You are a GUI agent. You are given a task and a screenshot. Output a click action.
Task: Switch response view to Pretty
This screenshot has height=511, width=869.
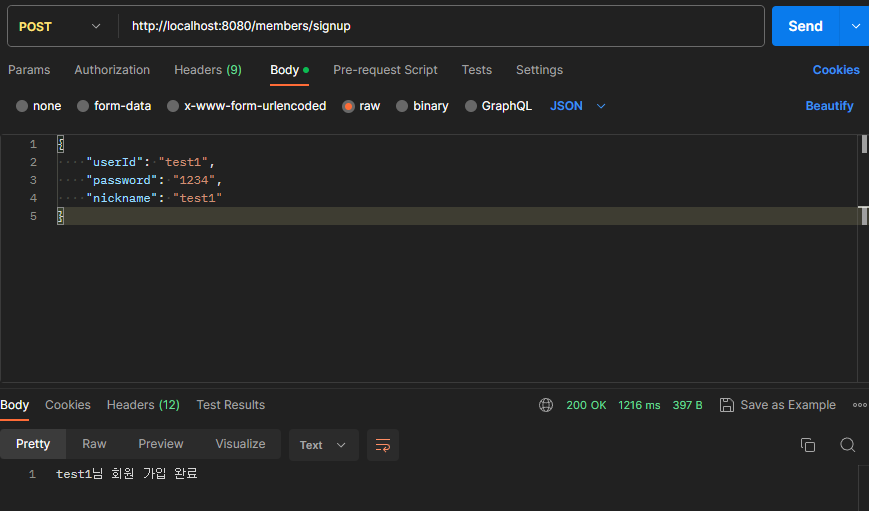(33, 444)
